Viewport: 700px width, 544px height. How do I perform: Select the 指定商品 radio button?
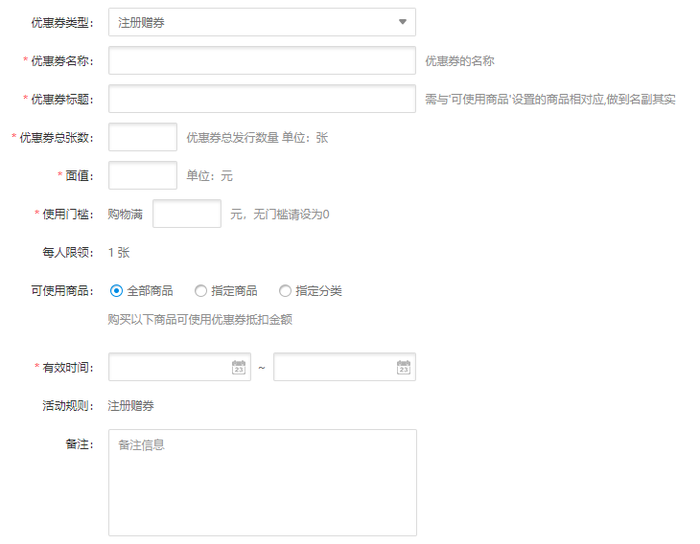pyautogui.click(x=201, y=291)
